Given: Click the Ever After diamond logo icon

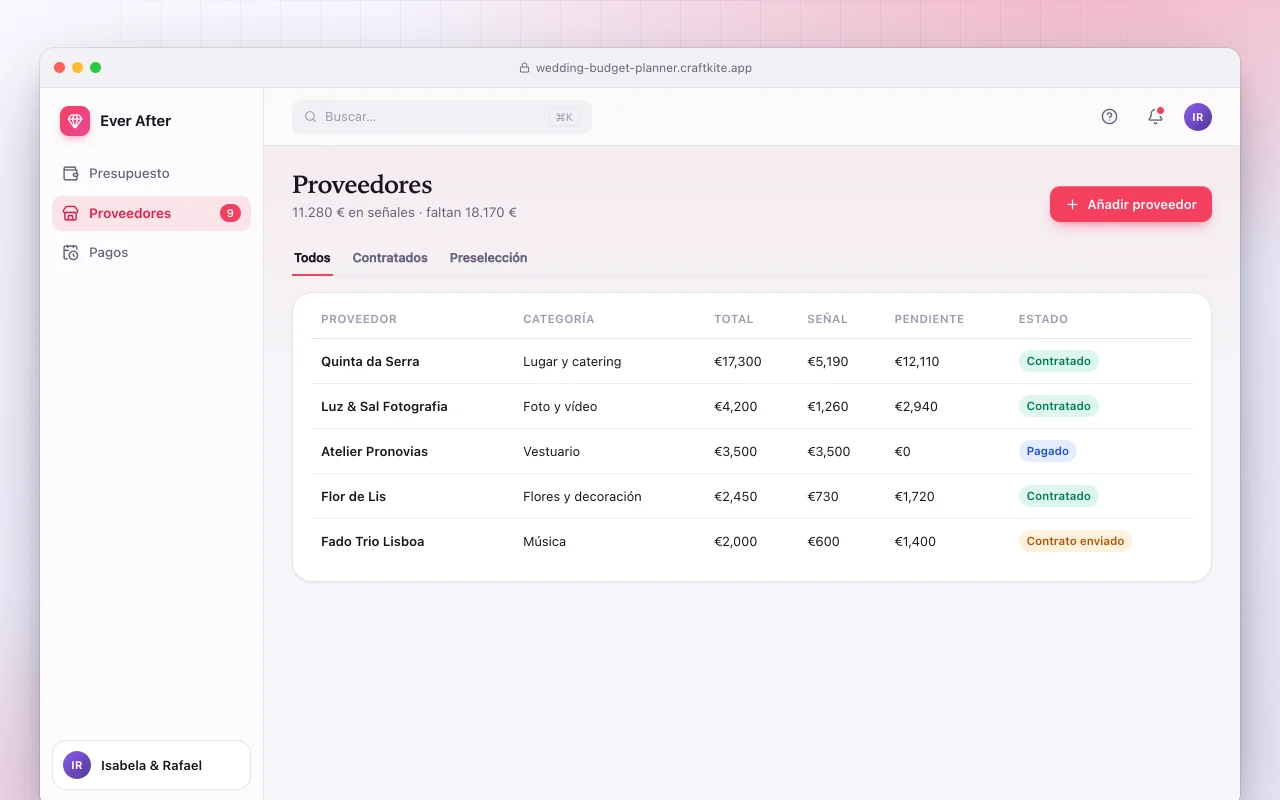Looking at the screenshot, I should click(75, 121).
